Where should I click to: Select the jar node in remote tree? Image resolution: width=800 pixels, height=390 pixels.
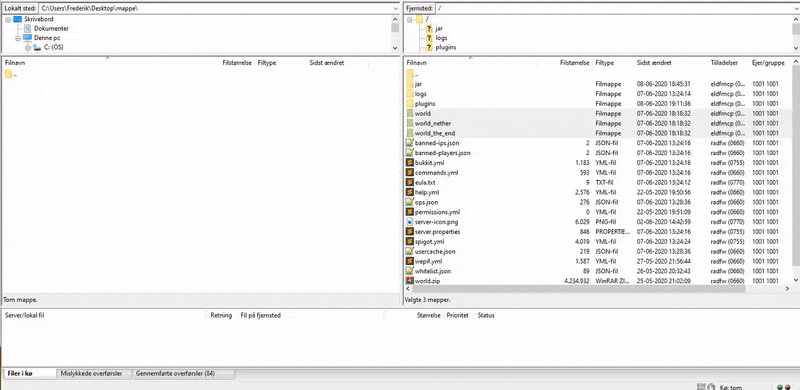point(439,29)
